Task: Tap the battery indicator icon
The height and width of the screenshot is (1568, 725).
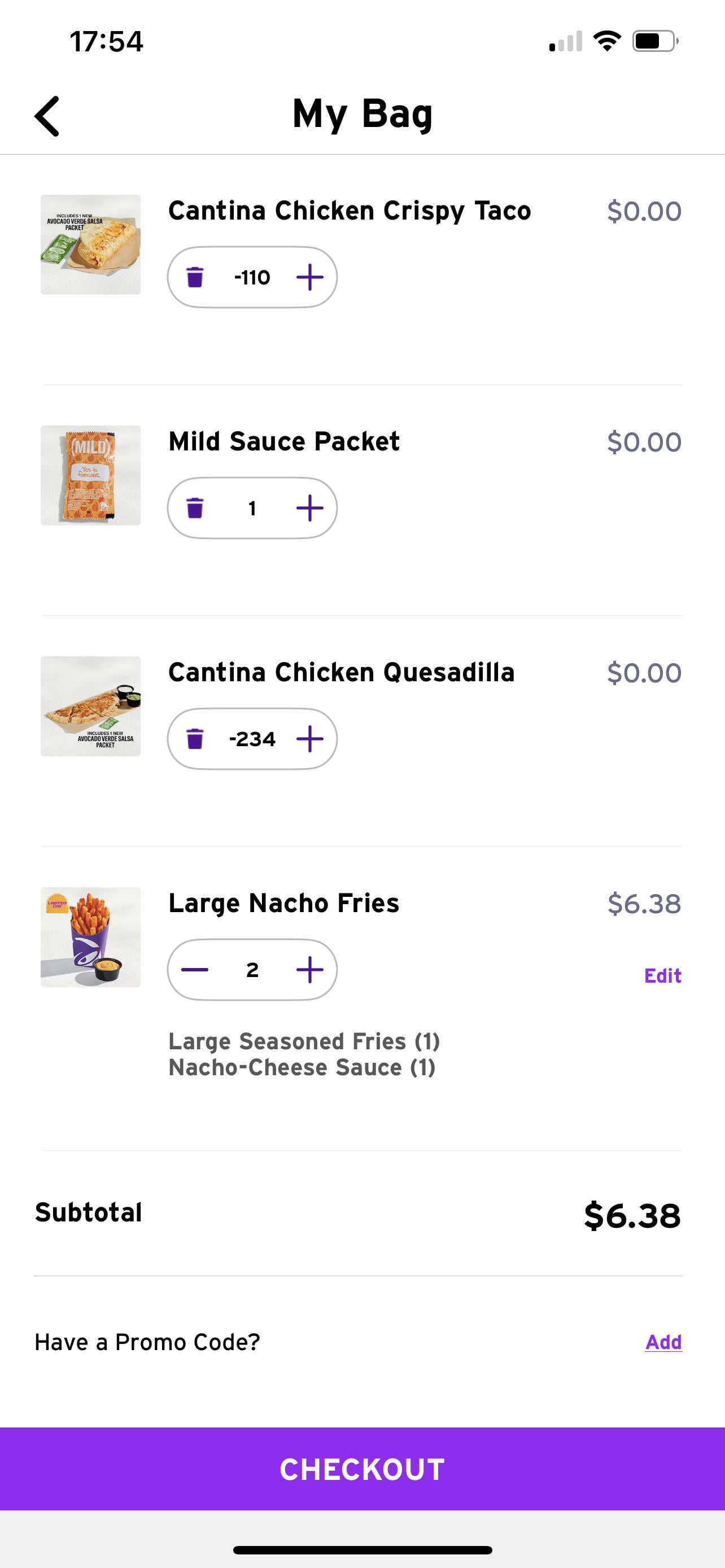Action: pyautogui.click(x=655, y=41)
